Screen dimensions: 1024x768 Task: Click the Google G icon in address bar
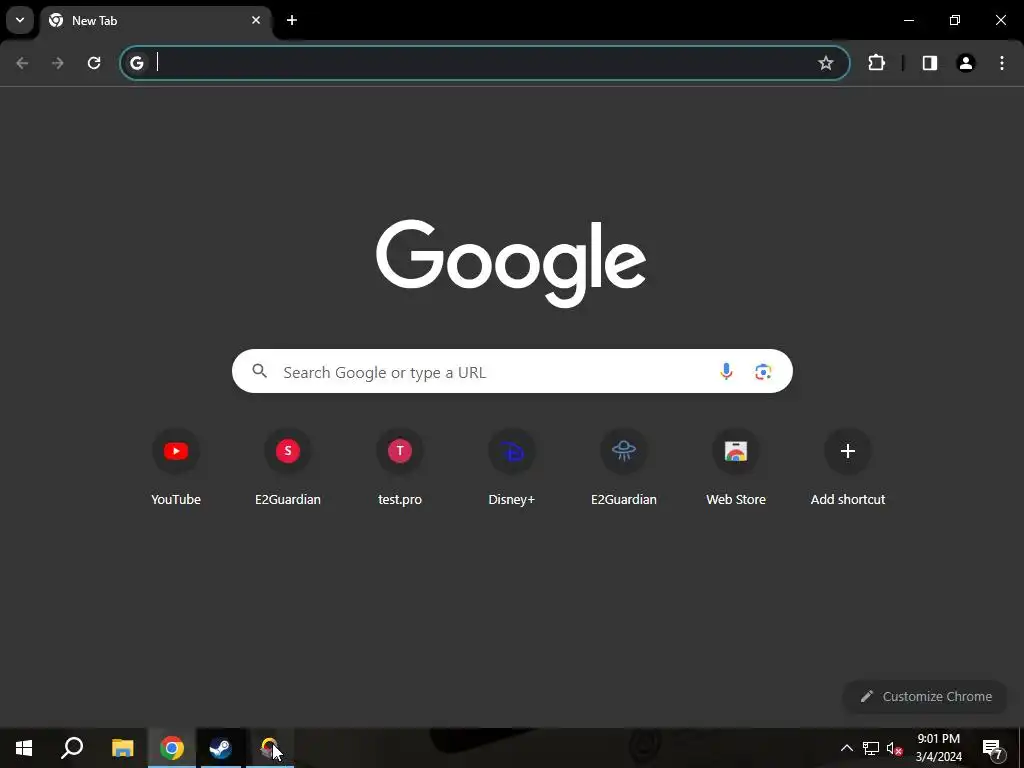[x=136, y=63]
